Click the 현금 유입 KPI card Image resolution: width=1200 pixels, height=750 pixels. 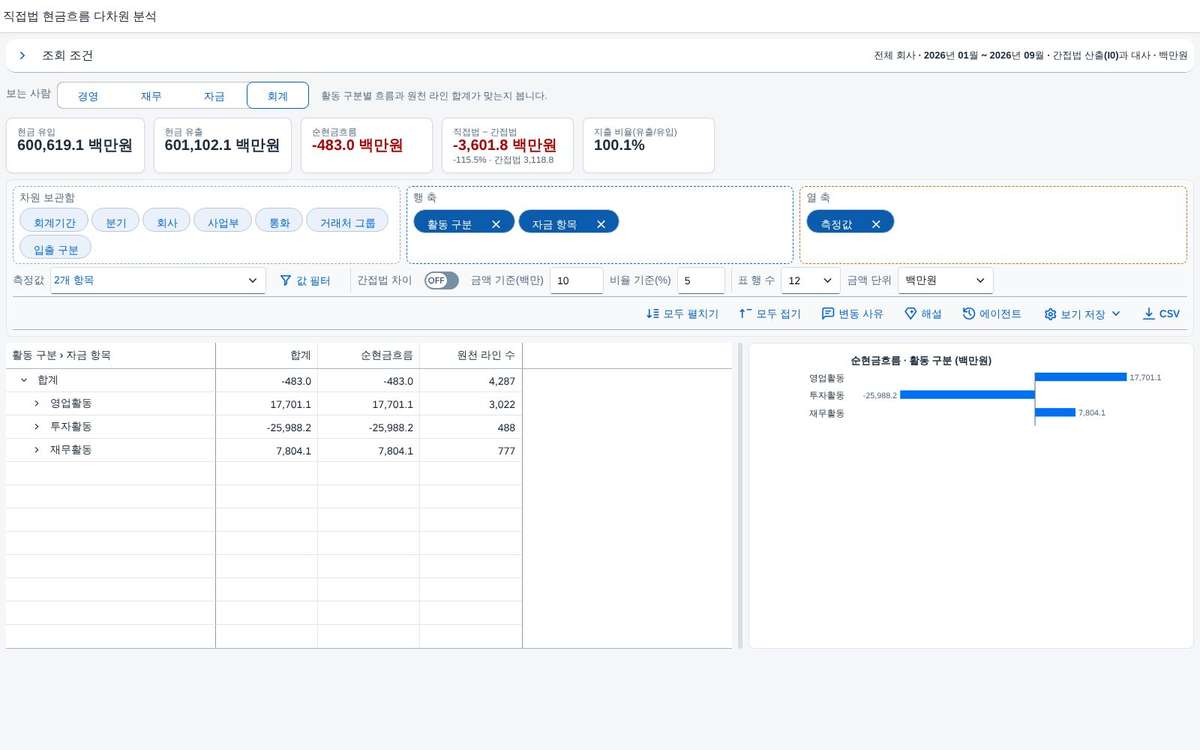pyautogui.click(x=75, y=145)
